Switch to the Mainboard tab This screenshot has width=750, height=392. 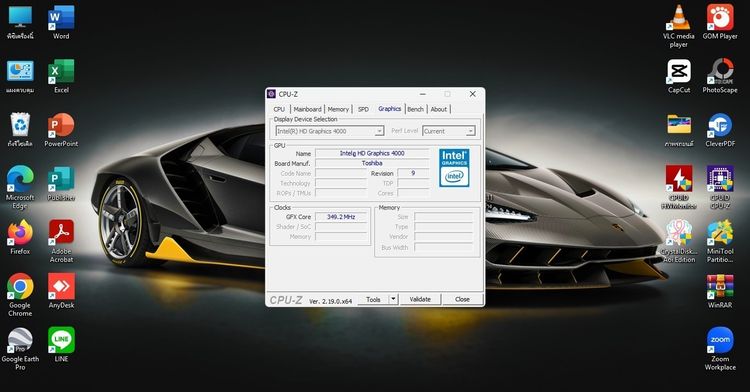click(x=307, y=109)
